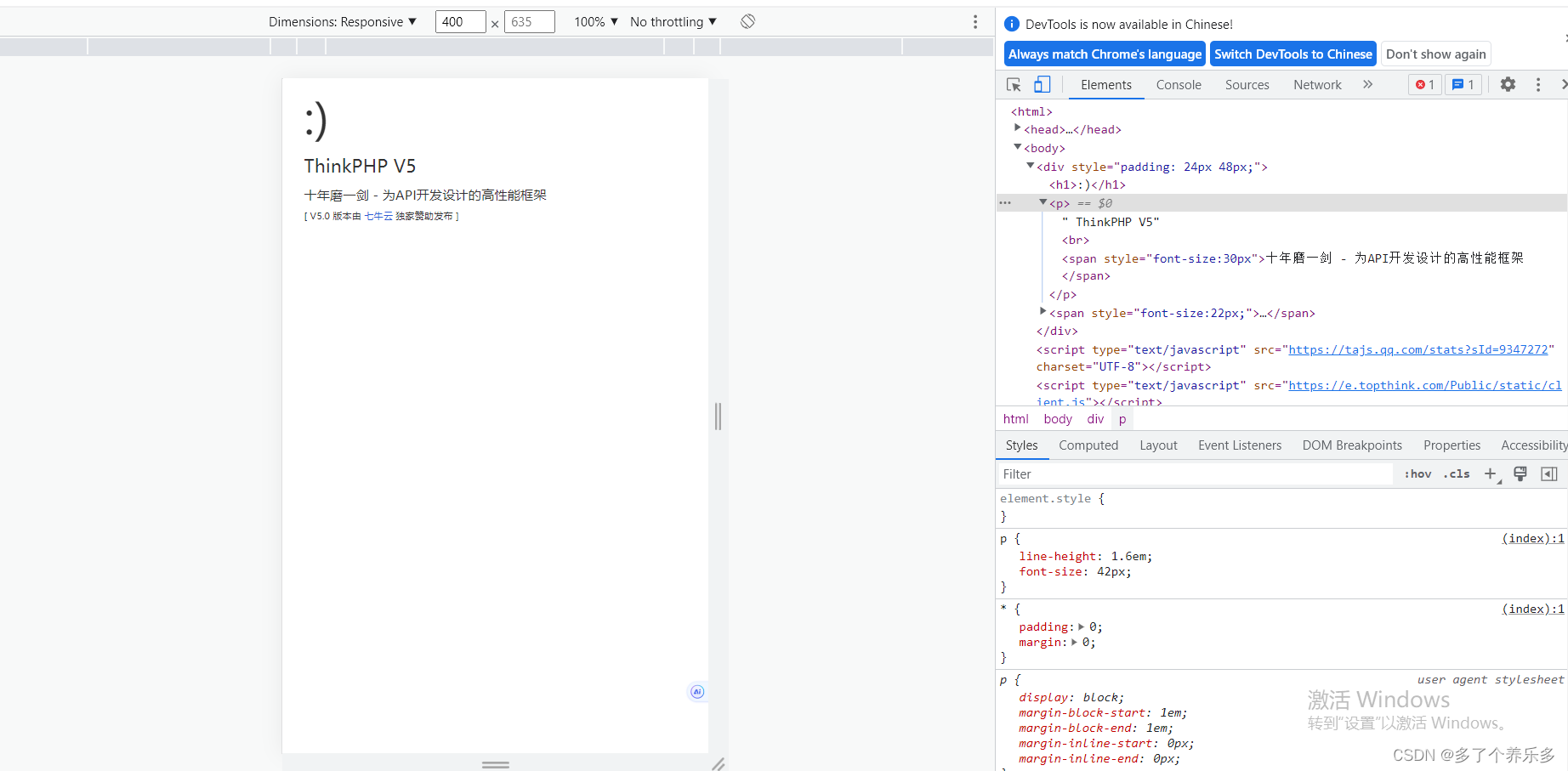
Task: Activate the inspect element picker tool
Action: tap(1014, 84)
